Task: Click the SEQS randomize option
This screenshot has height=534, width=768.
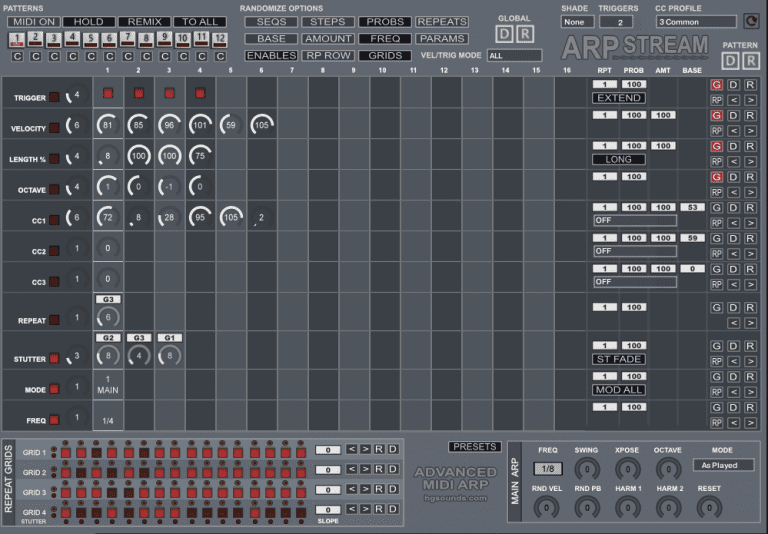Action: click(x=271, y=21)
